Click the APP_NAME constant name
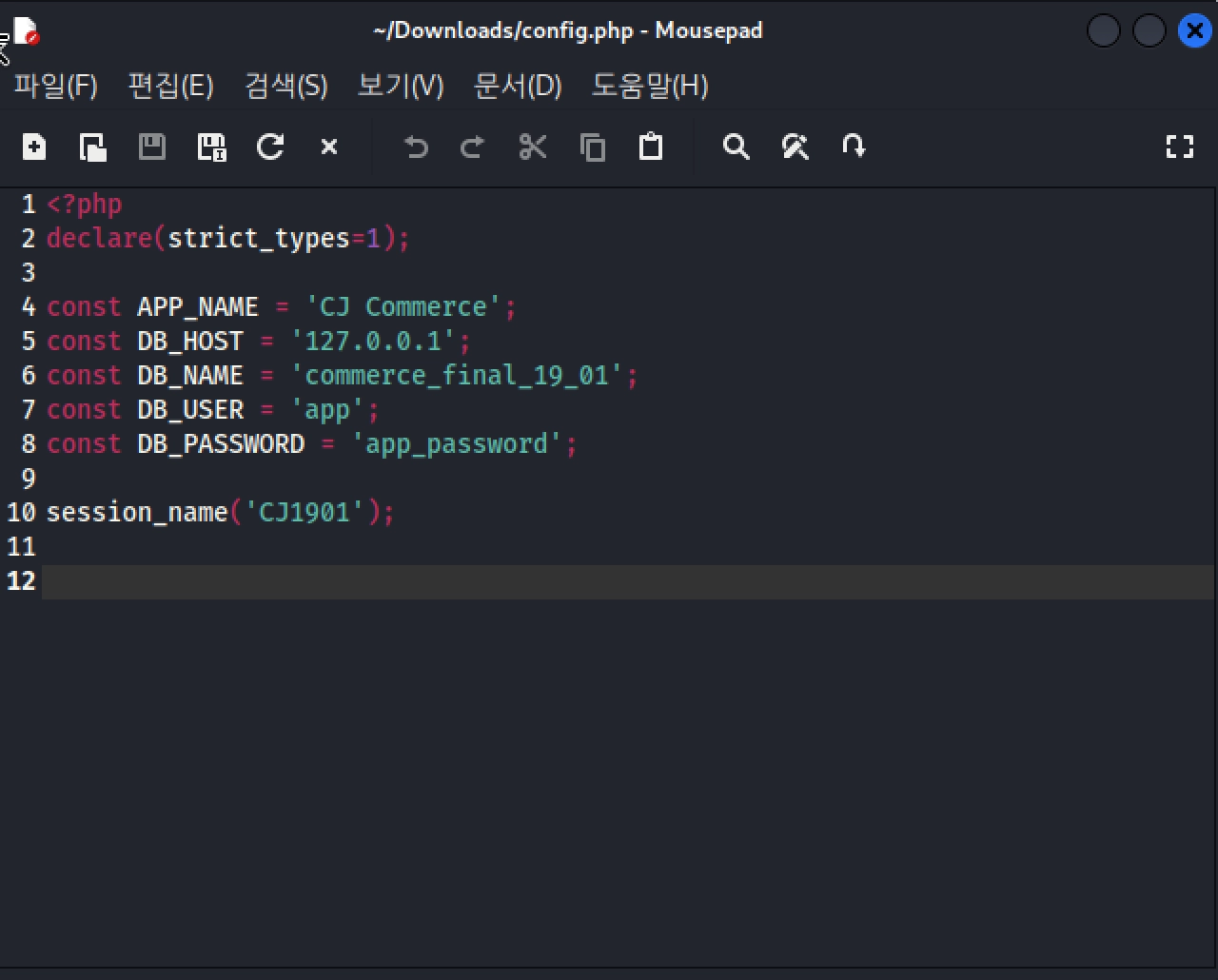This screenshot has height=980, width=1218. point(198,306)
